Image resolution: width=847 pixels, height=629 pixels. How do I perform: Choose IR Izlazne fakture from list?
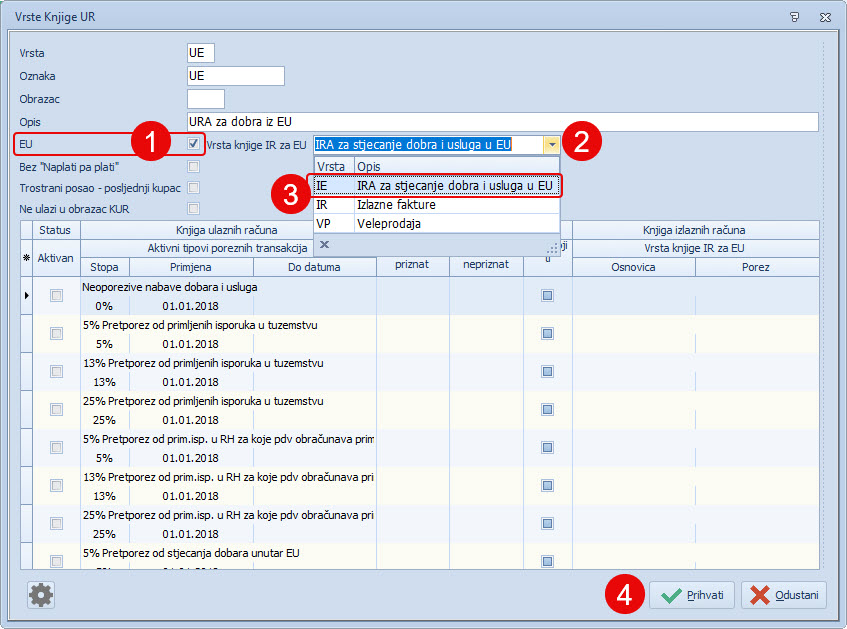tap(435, 204)
